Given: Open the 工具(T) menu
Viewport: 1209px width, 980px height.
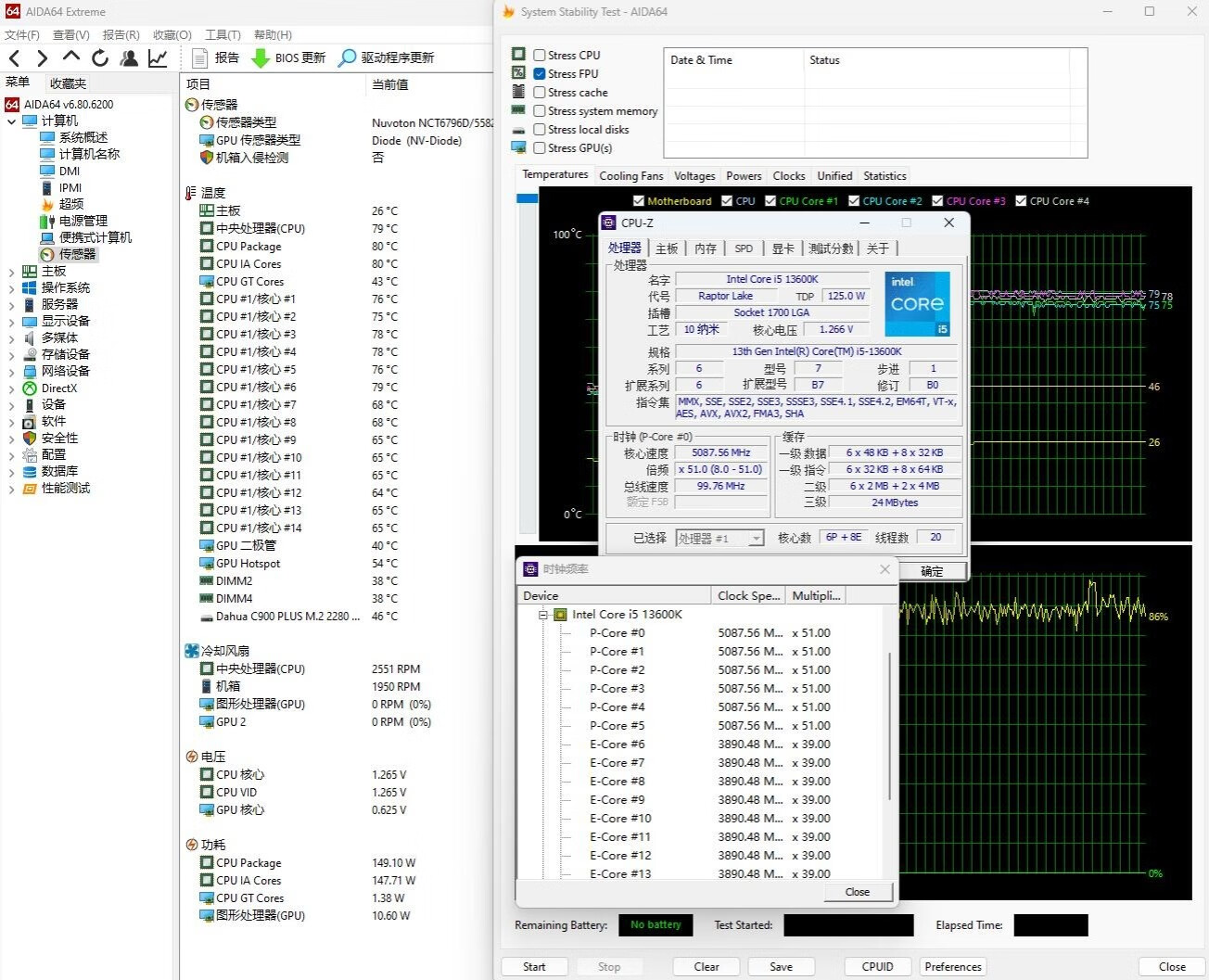Looking at the screenshot, I should pos(223,35).
